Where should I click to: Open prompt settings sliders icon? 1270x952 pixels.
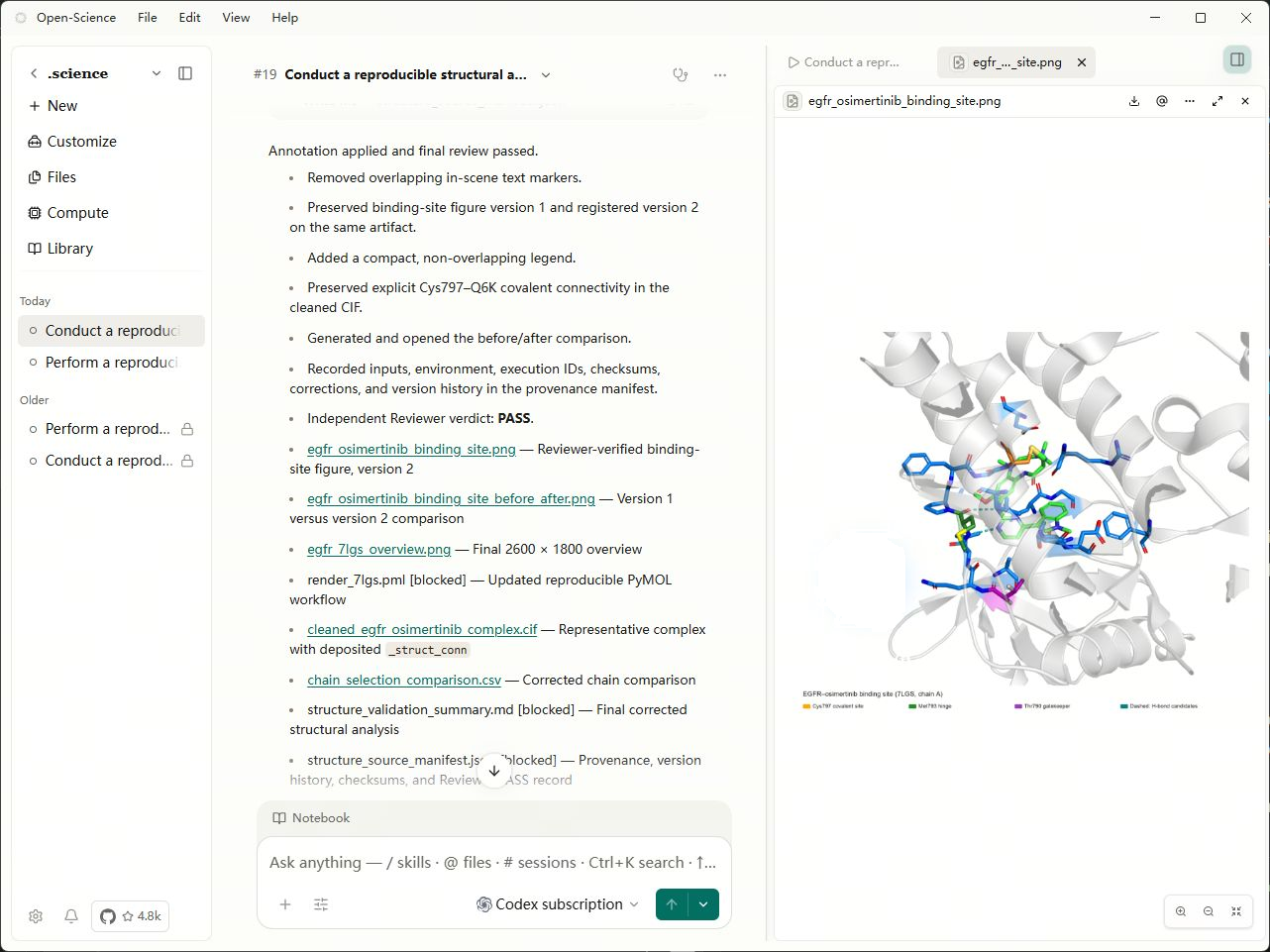point(321,904)
